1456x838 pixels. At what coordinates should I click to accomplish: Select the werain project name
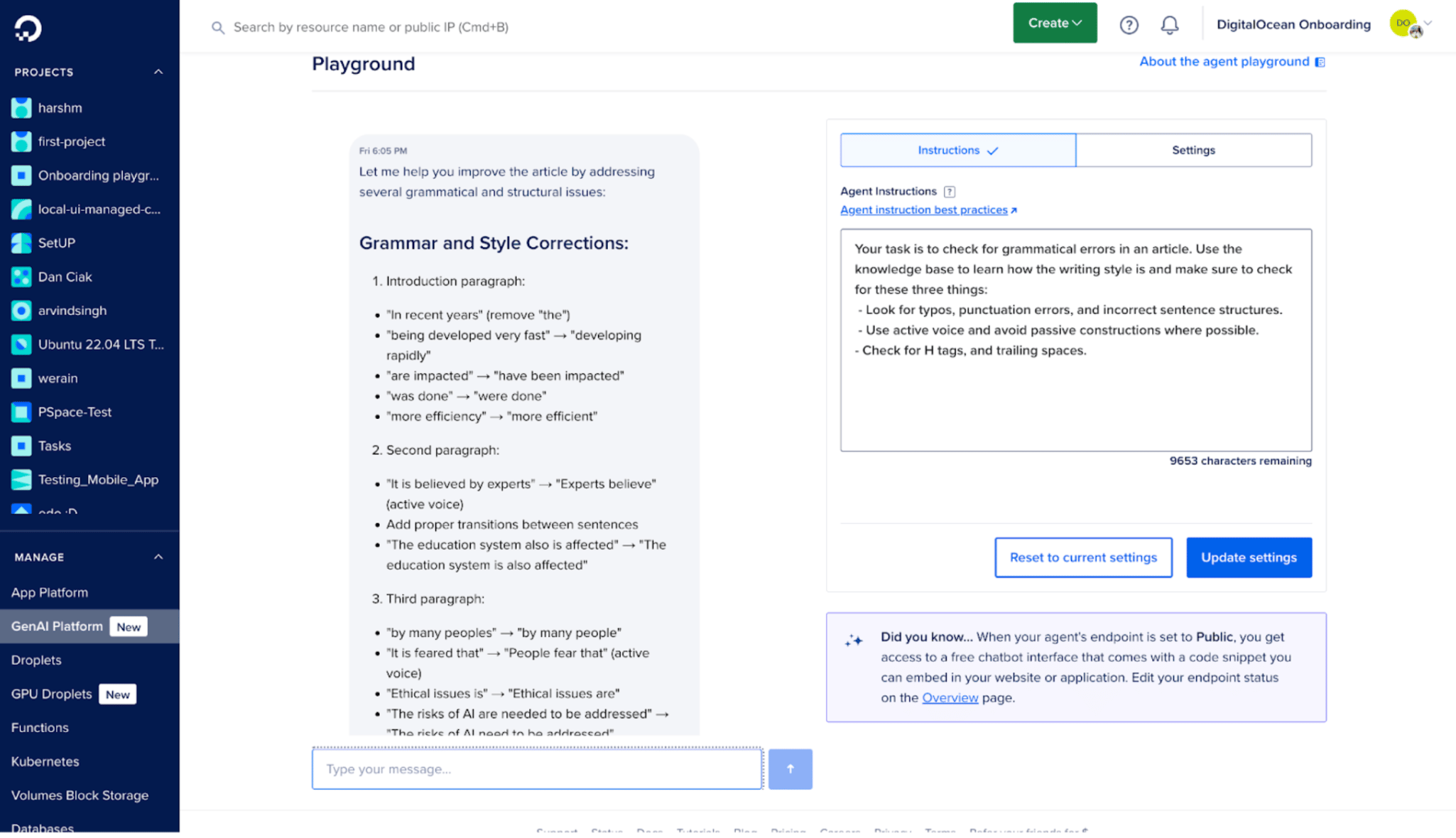(58, 379)
